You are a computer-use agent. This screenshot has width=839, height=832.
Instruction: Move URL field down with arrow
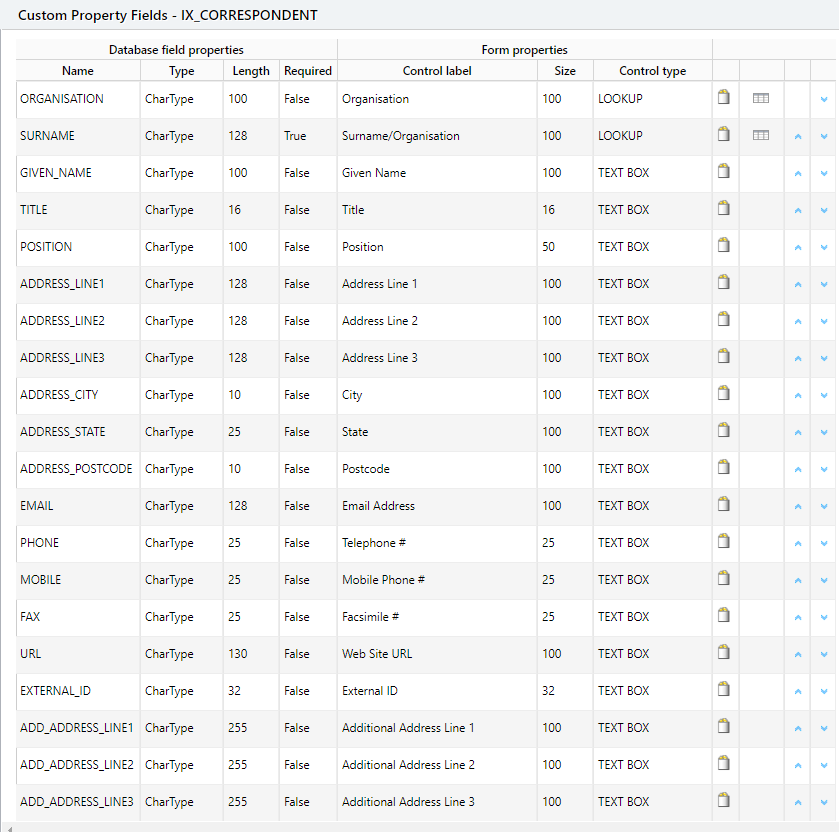pyautogui.click(x=824, y=654)
